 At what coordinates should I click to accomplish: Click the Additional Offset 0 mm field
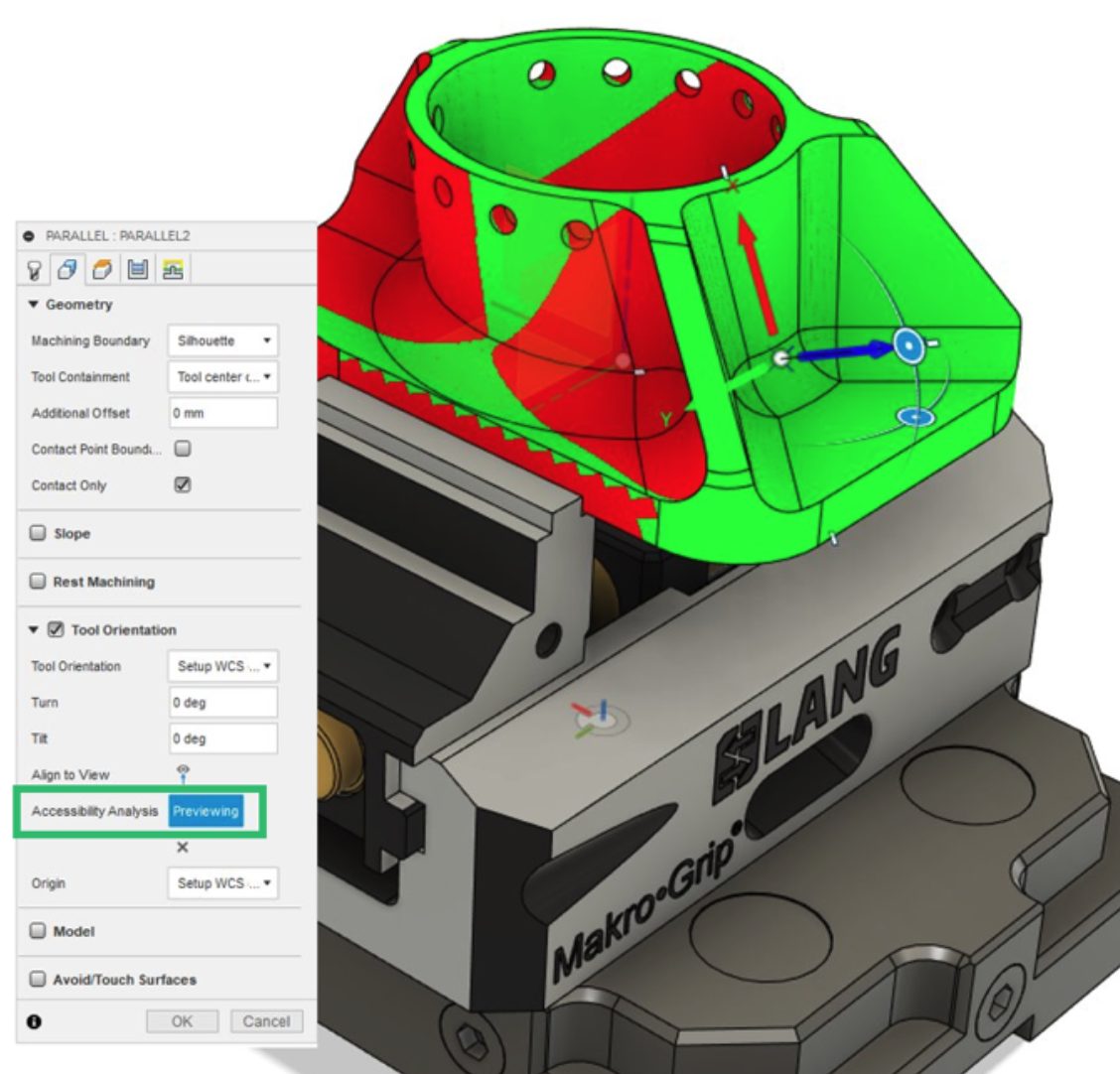222,413
